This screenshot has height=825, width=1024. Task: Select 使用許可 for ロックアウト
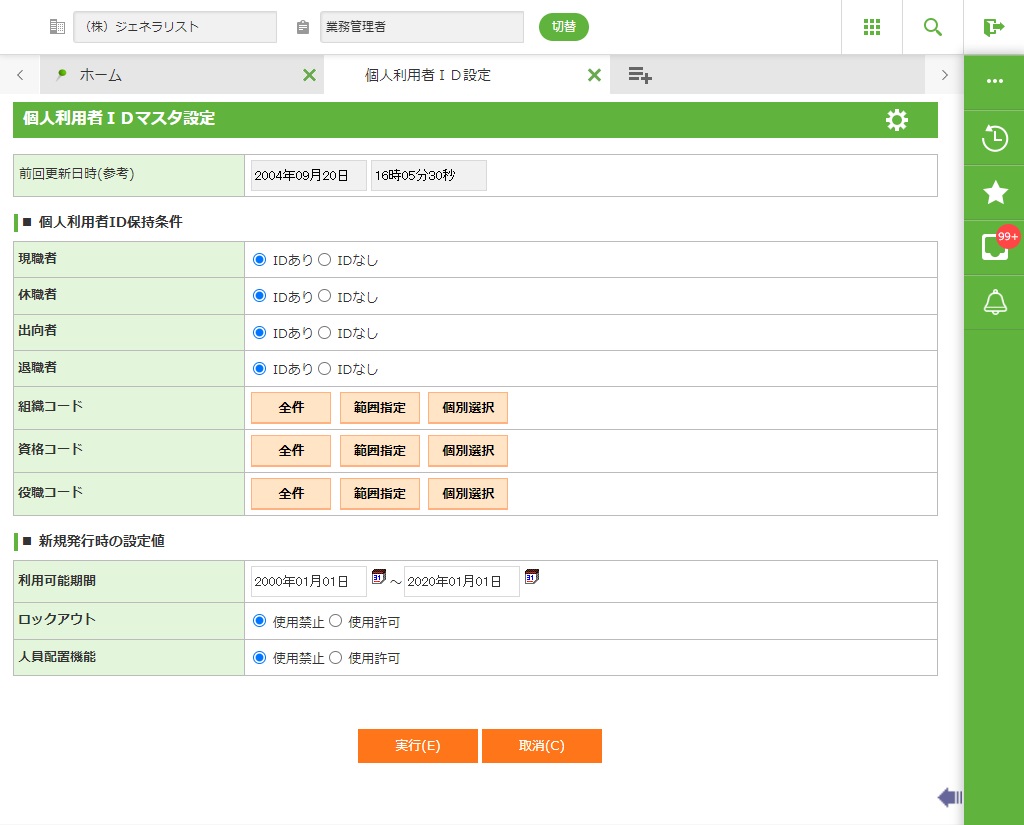pyautogui.click(x=336, y=622)
